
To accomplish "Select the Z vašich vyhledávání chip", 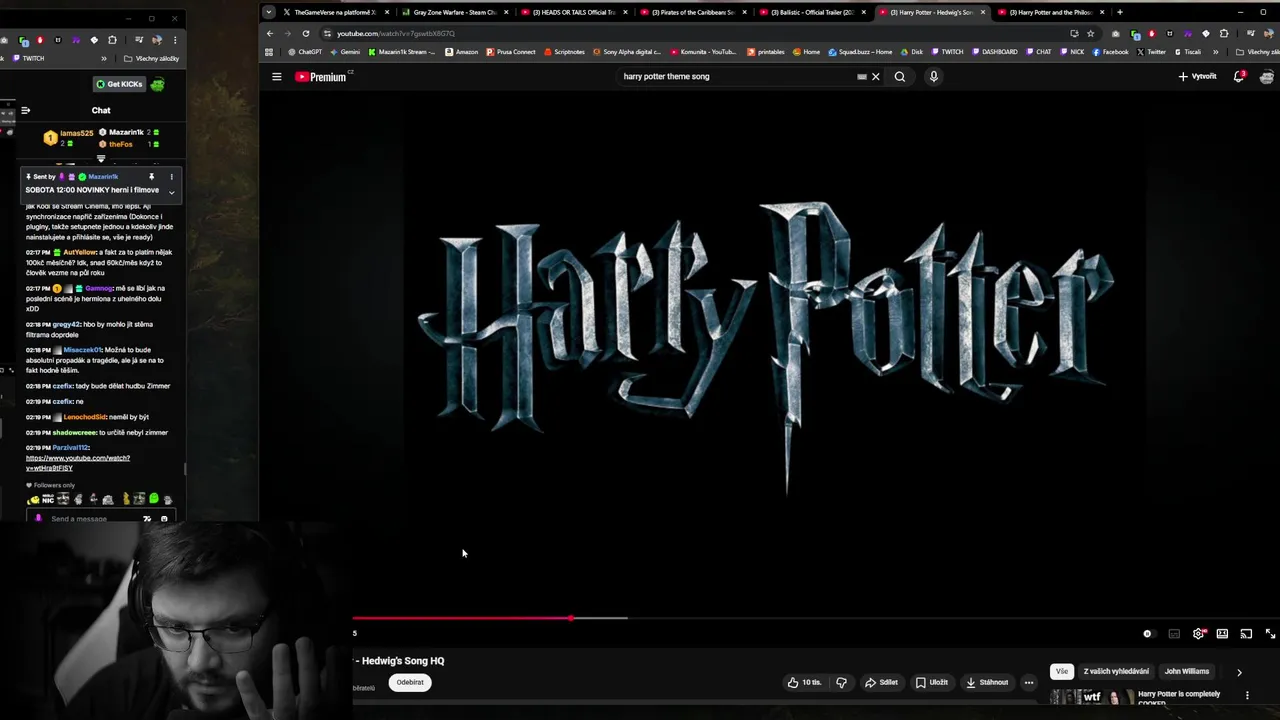I will (1116, 672).
